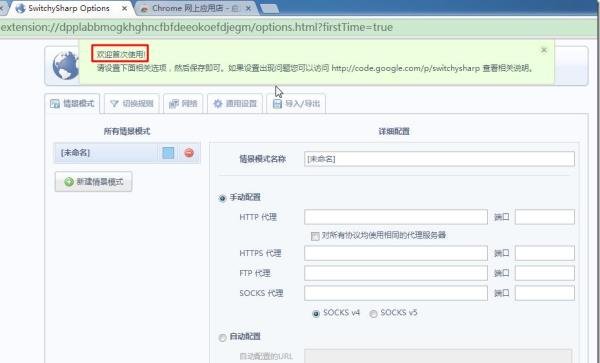Open the 网络 tab
The image size is (600, 363).
[183, 104]
